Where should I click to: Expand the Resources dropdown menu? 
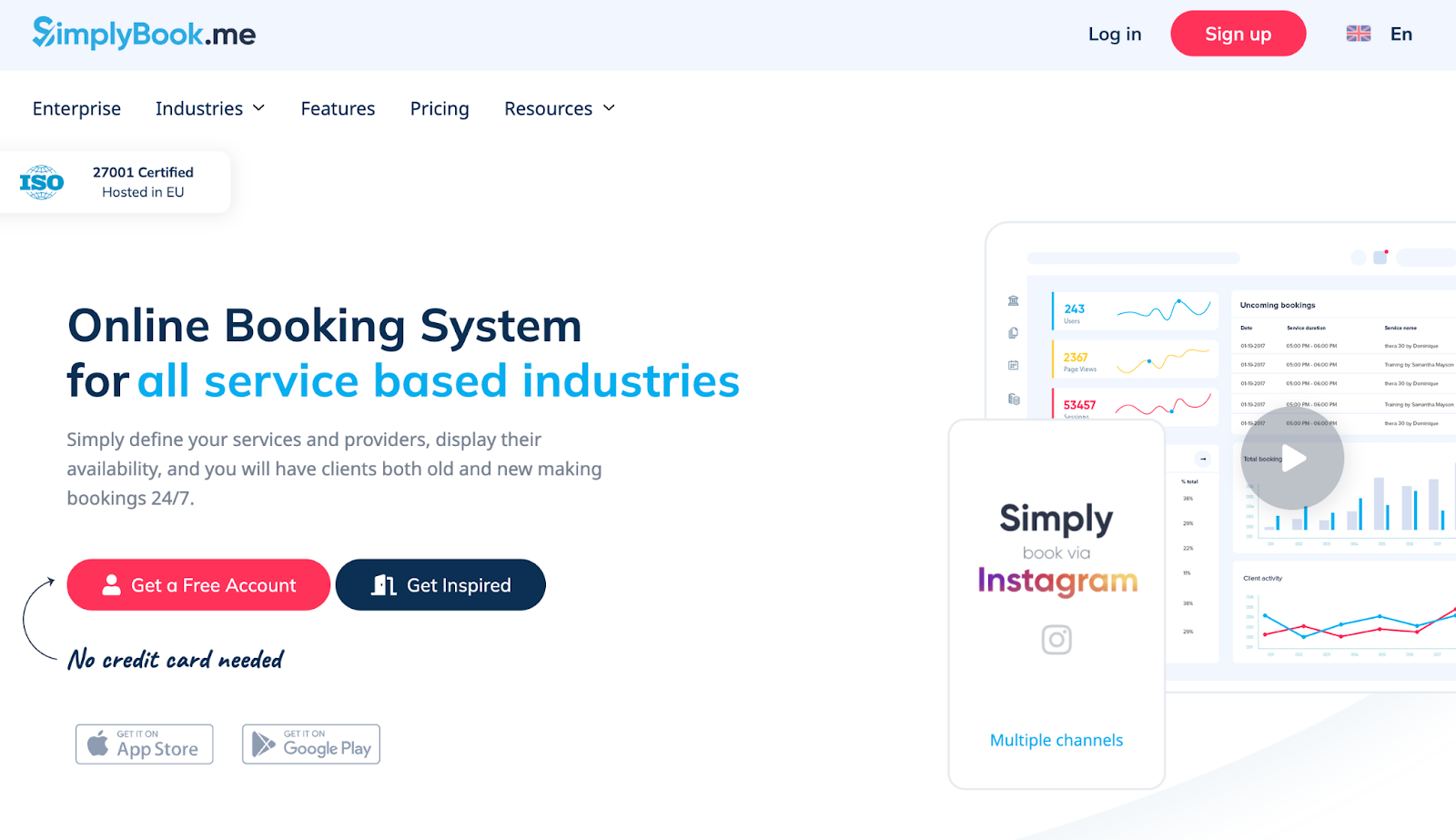pos(560,108)
